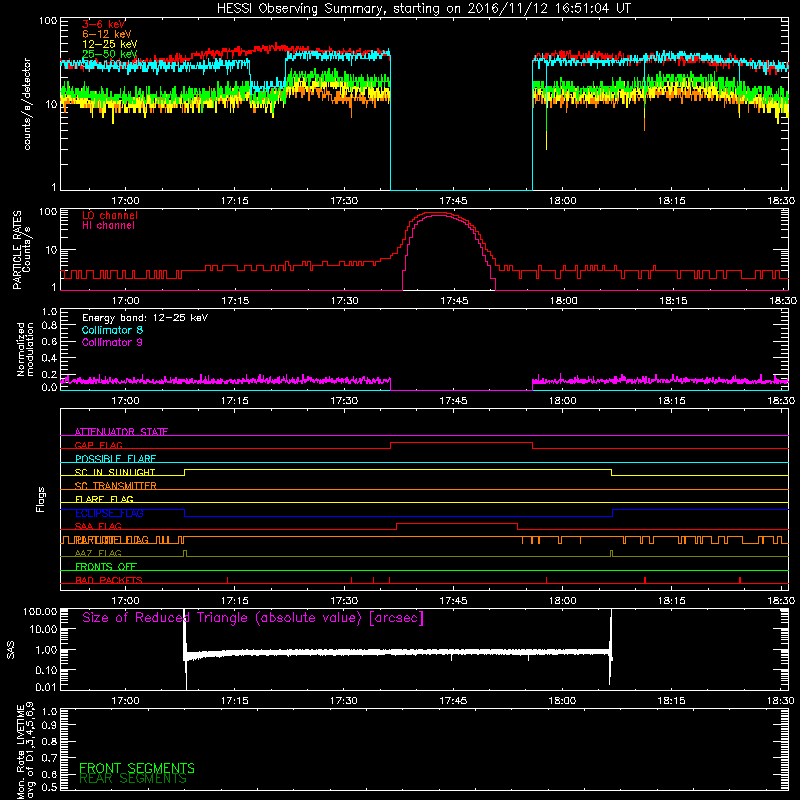The width and height of the screenshot is (800, 800).
Task: Click the 17:45 tick label under the count-rate panel
Action: click(453, 201)
